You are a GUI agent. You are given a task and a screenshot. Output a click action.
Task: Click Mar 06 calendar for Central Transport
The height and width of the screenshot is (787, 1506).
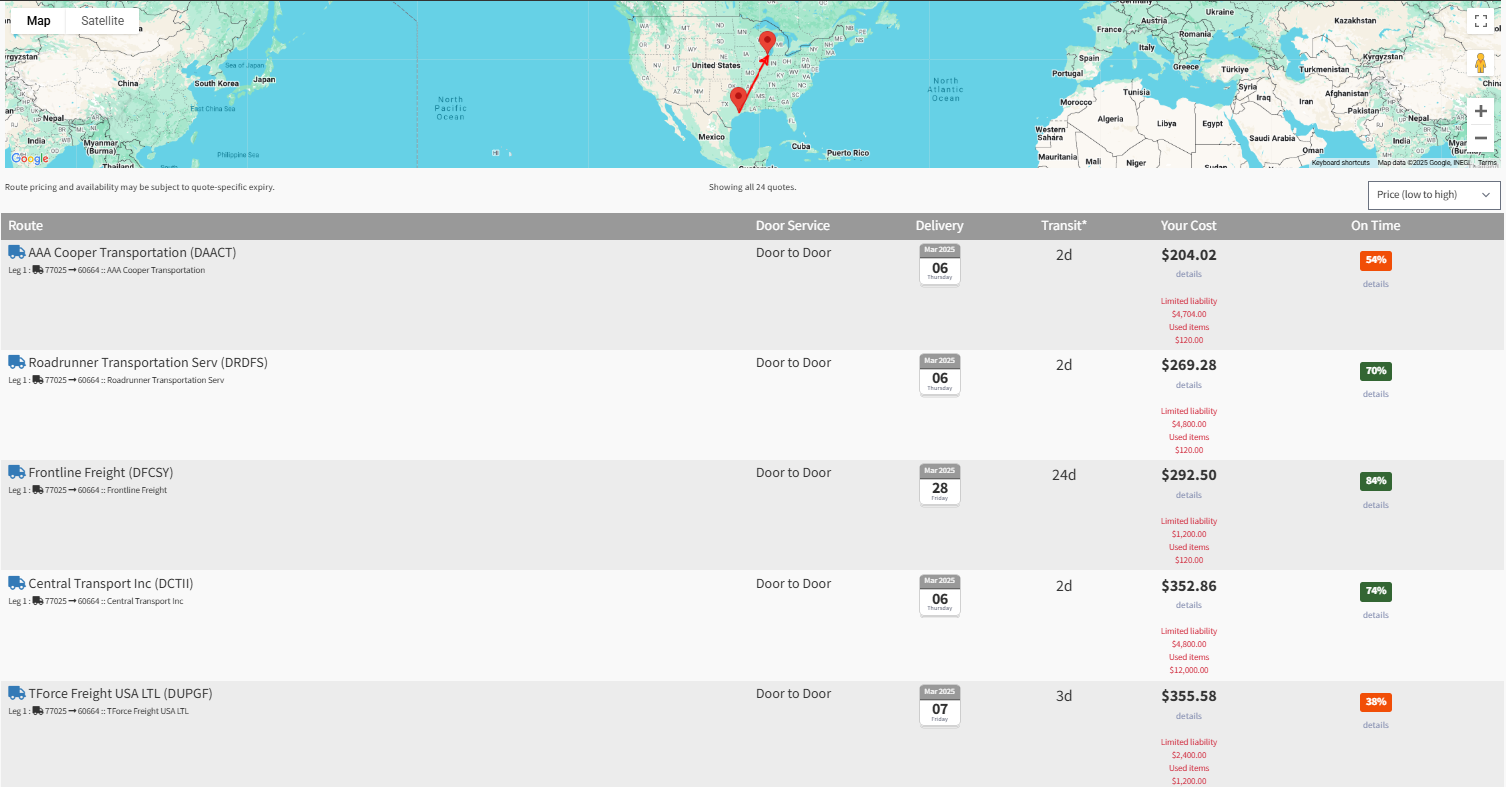point(940,595)
